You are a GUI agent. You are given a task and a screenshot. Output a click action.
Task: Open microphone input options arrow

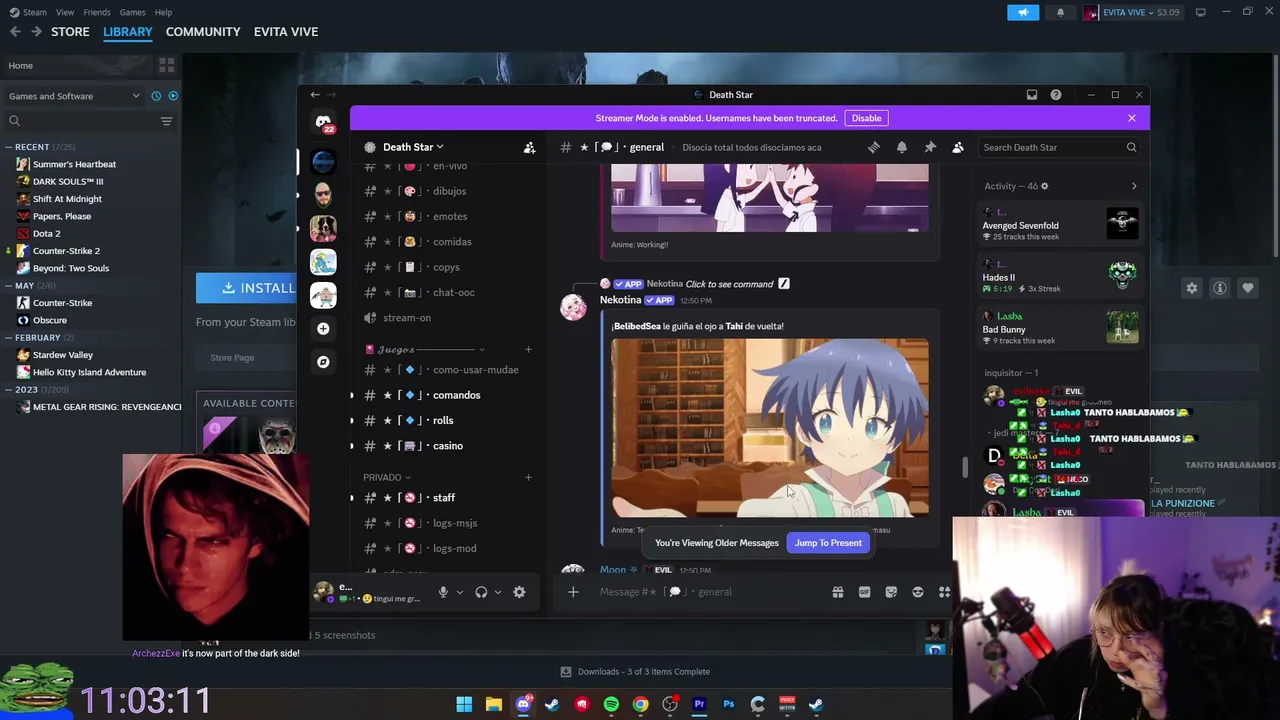[x=460, y=592]
